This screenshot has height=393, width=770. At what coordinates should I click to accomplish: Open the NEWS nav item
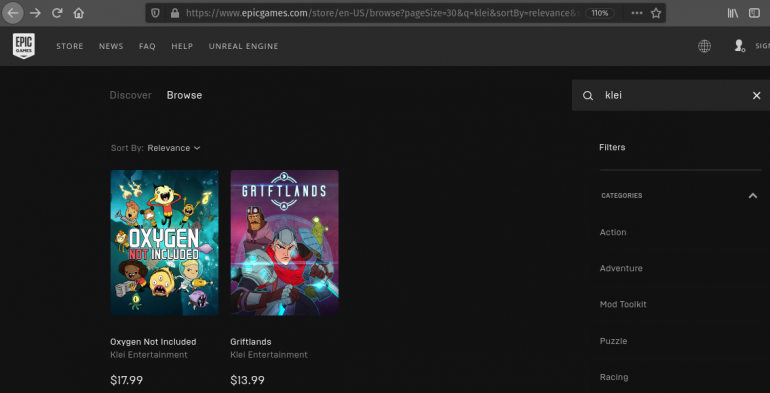coord(111,46)
